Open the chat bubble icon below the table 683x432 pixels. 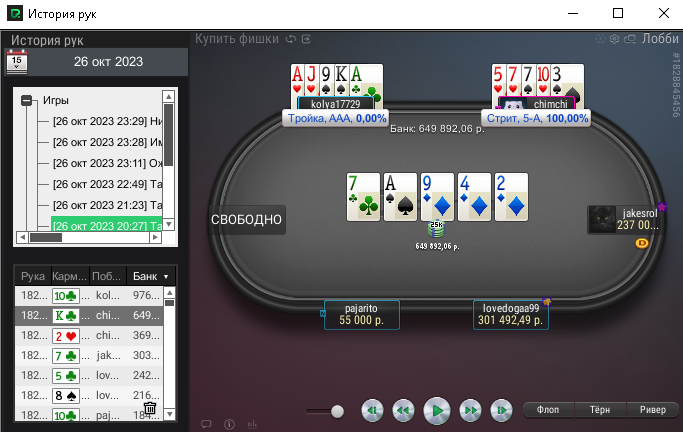click(206, 424)
